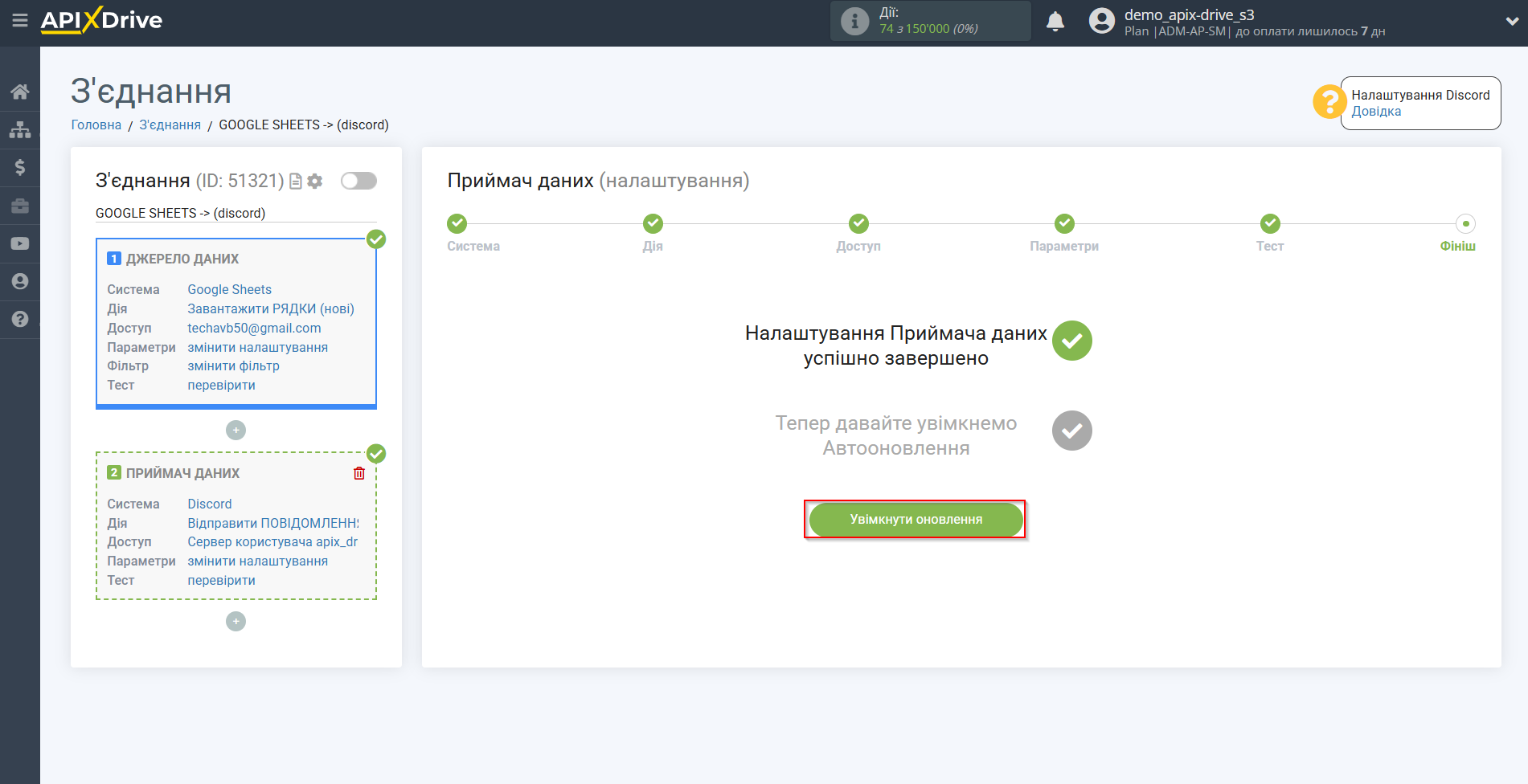Open the video tutorials sidebar icon
The width and height of the screenshot is (1528, 784).
pos(20,243)
